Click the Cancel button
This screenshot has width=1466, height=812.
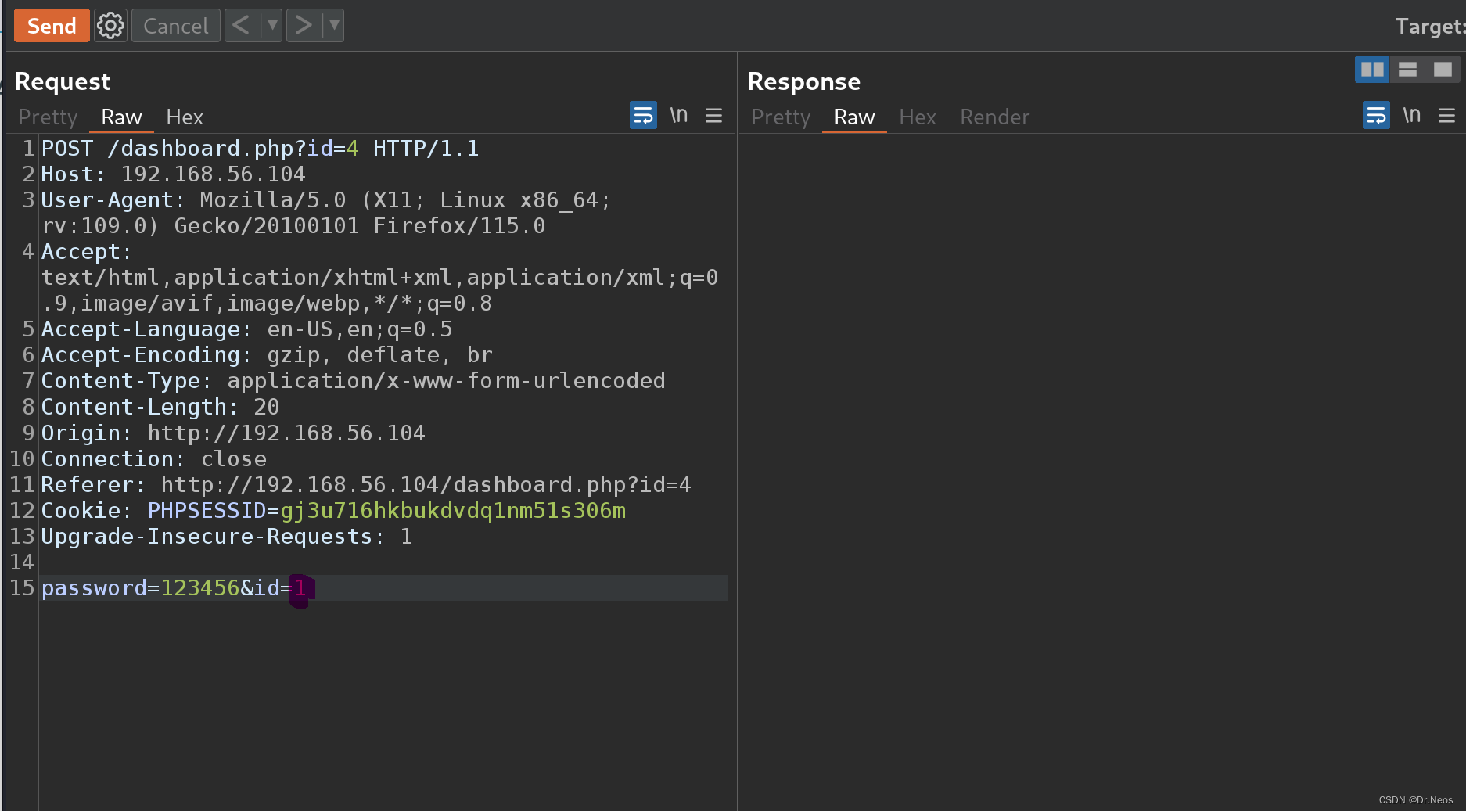[x=176, y=26]
